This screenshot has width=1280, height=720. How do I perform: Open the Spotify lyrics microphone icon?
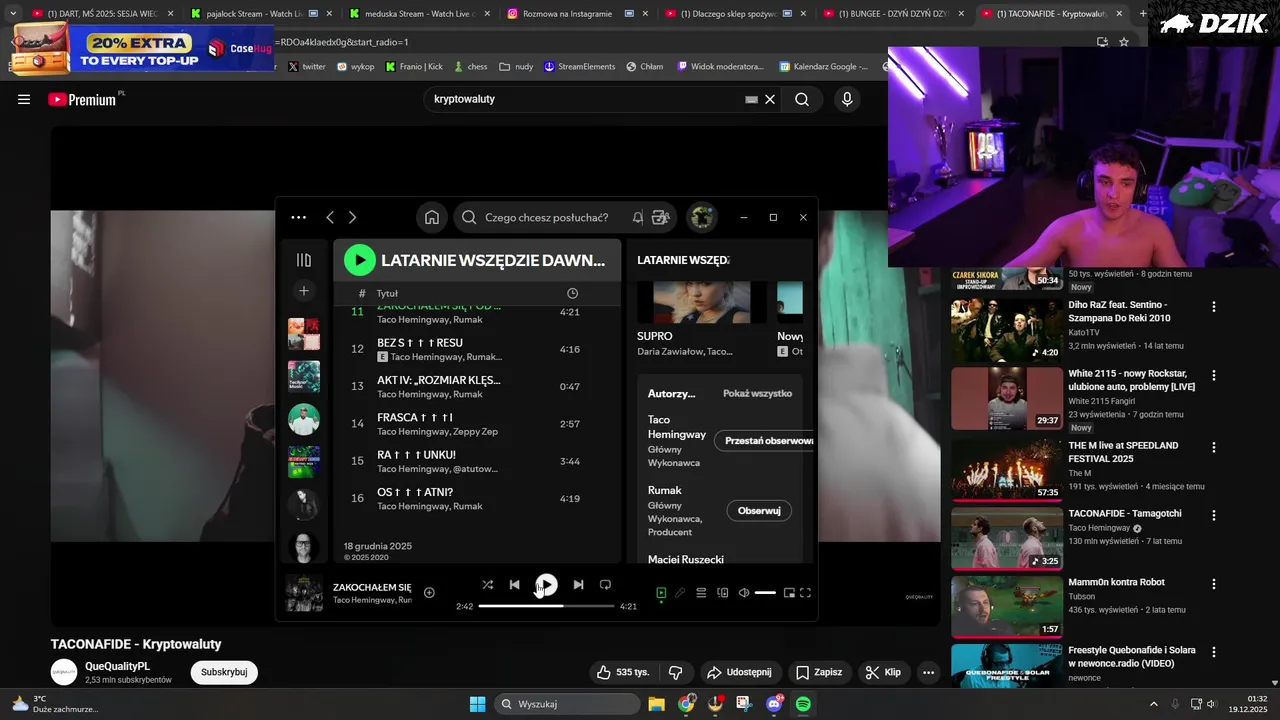[x=680, y=593]
